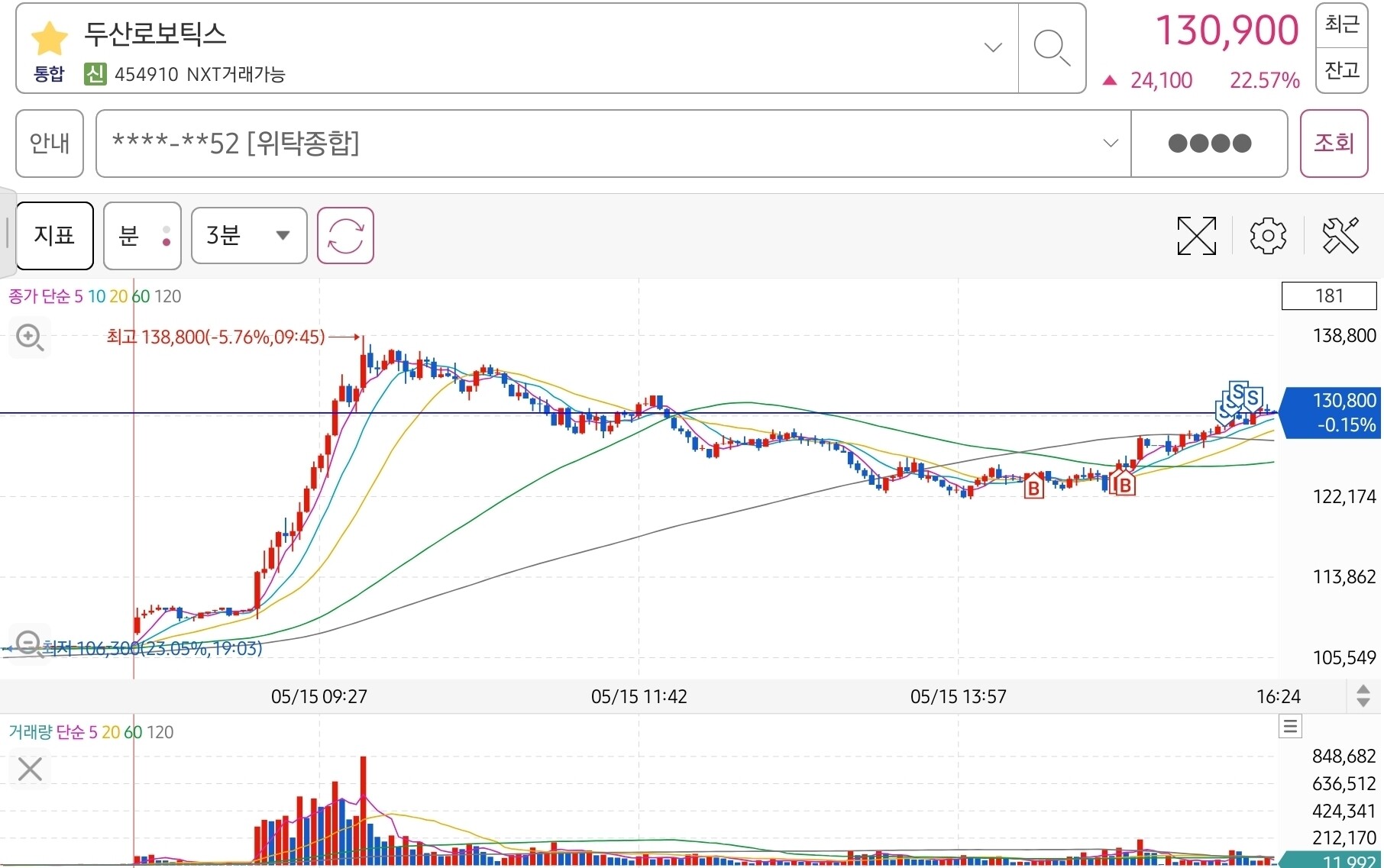Click the 안내 guide button
The width and height of the screenshot is (1384, 868).
[50, 143]
